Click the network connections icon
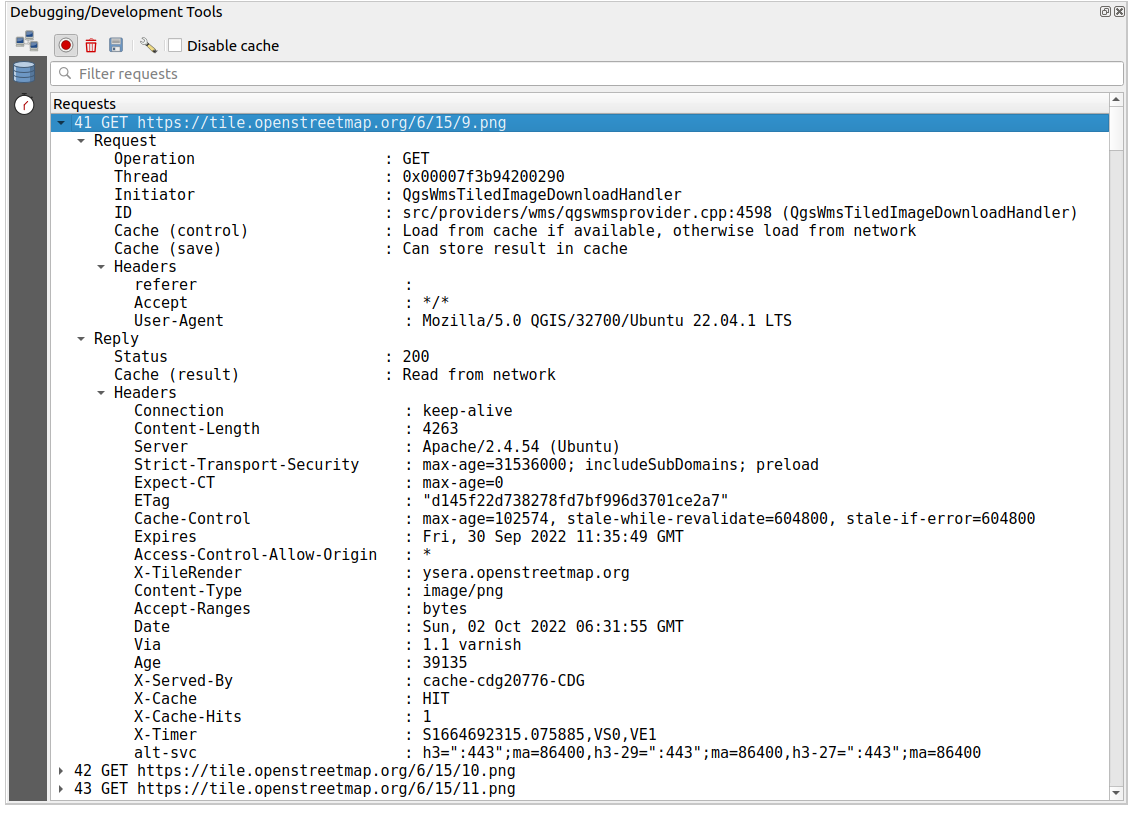This screenshot has height=814, width=1133. tap(25, 40)
